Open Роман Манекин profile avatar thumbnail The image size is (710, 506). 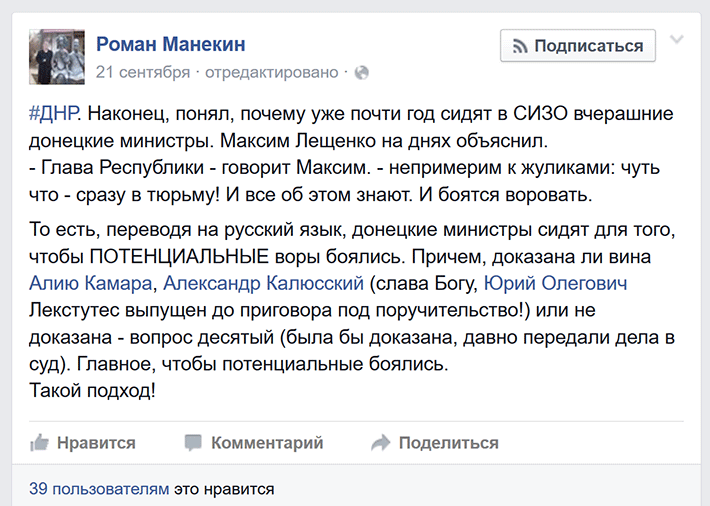pyautogui.click(x=57, y=57)
